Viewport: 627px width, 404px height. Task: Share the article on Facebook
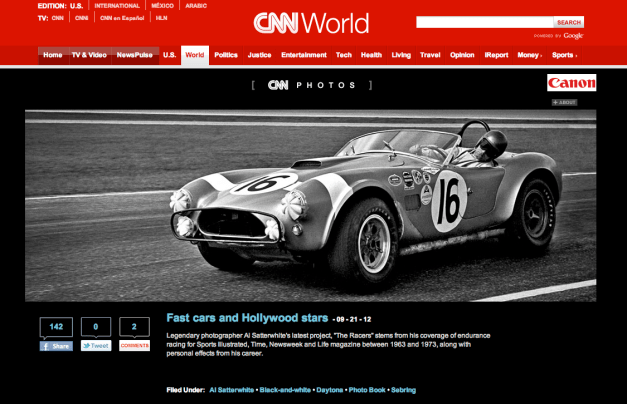(x=56, y=346)
